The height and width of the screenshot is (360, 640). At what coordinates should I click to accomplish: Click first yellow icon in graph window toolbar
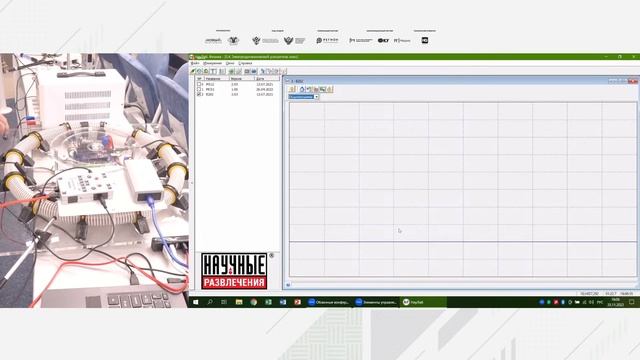tap(292, 89)
